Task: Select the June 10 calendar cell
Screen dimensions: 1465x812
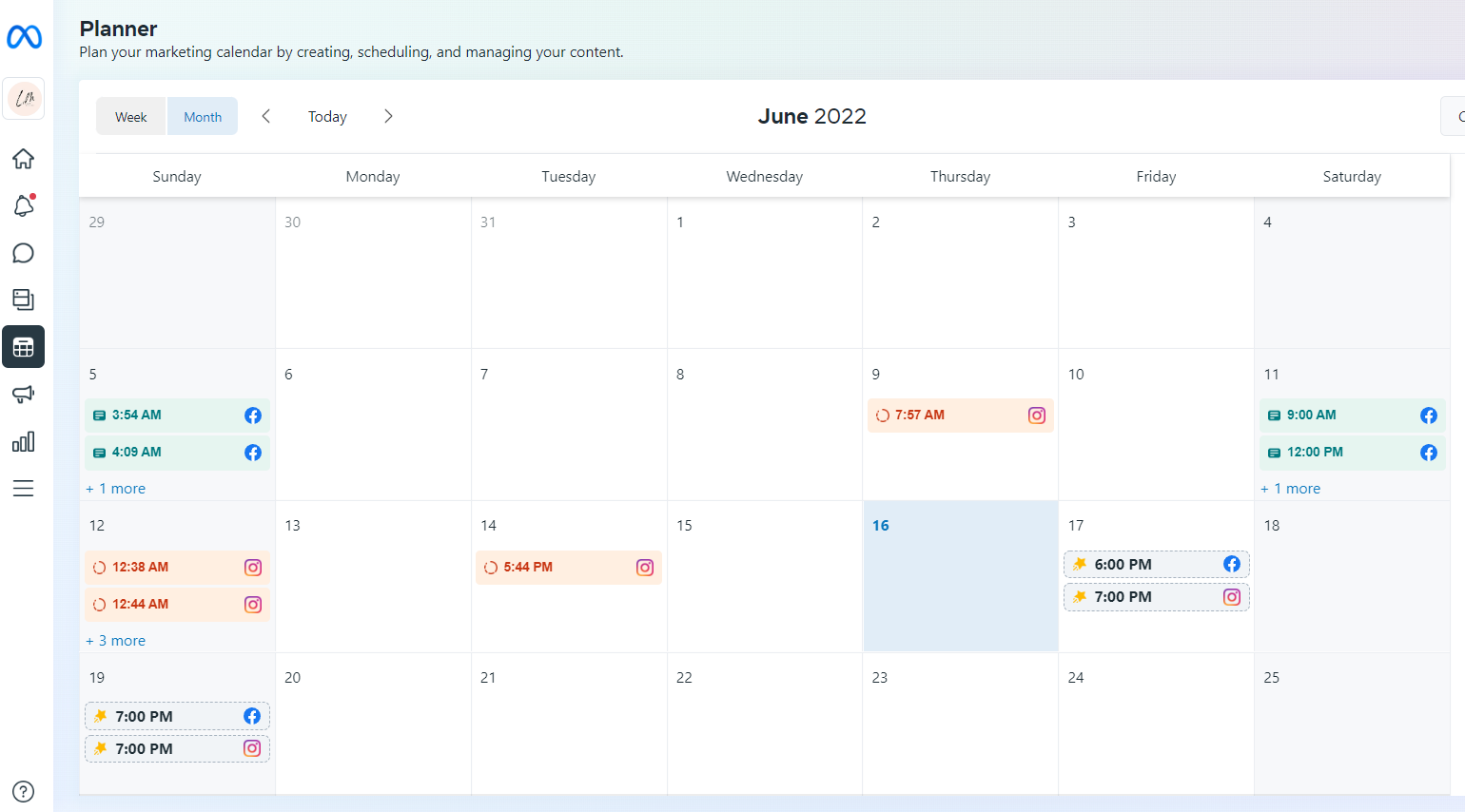Action: click(1157, 425)
